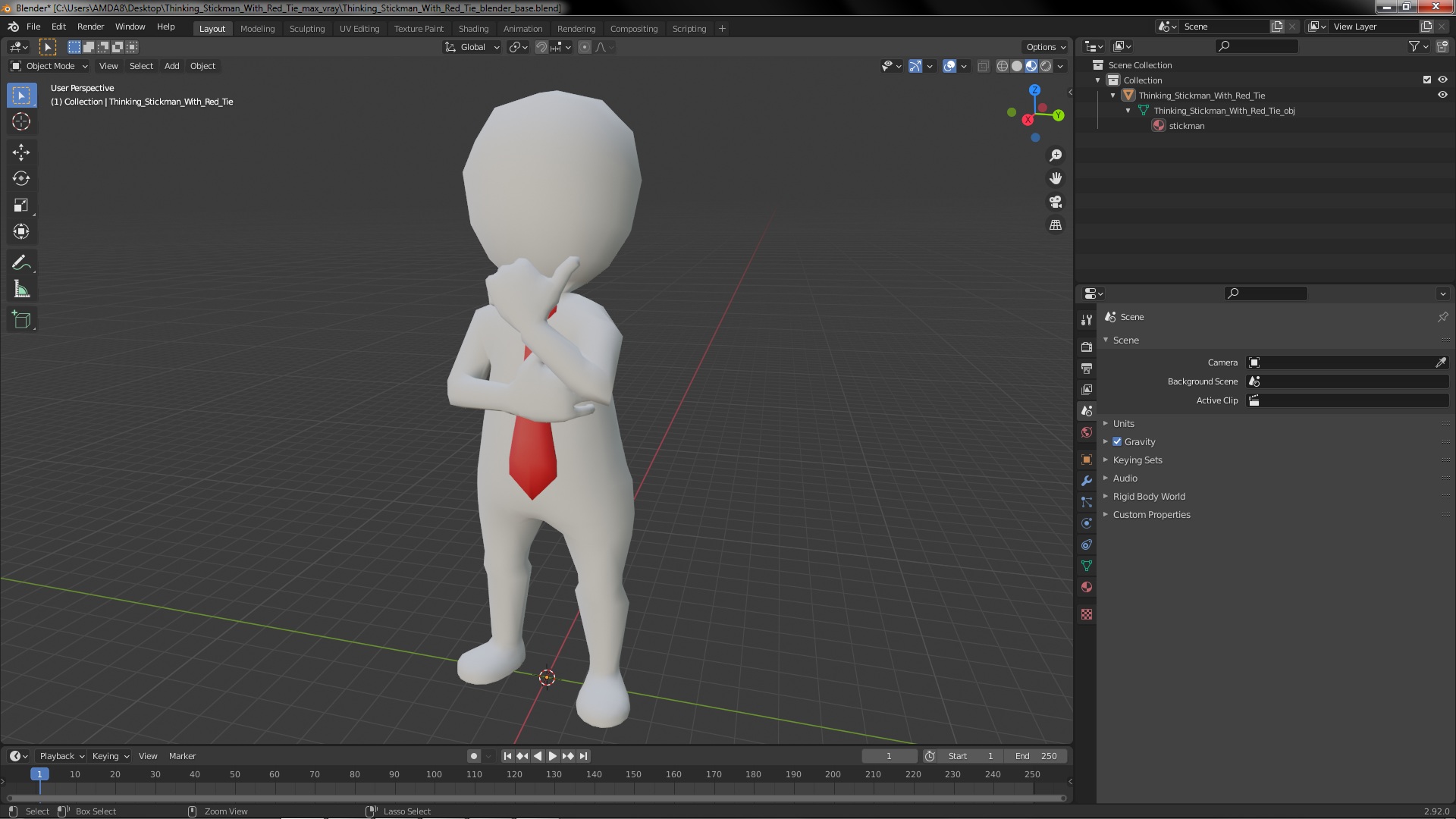Open the Modifier properties tab

pos(1087,481)
